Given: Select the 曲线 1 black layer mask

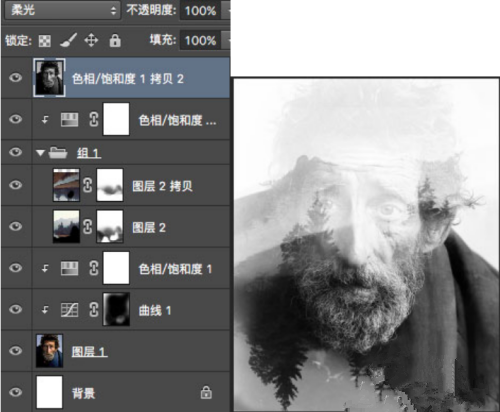Looking at the screenshot, I should 116,309.
